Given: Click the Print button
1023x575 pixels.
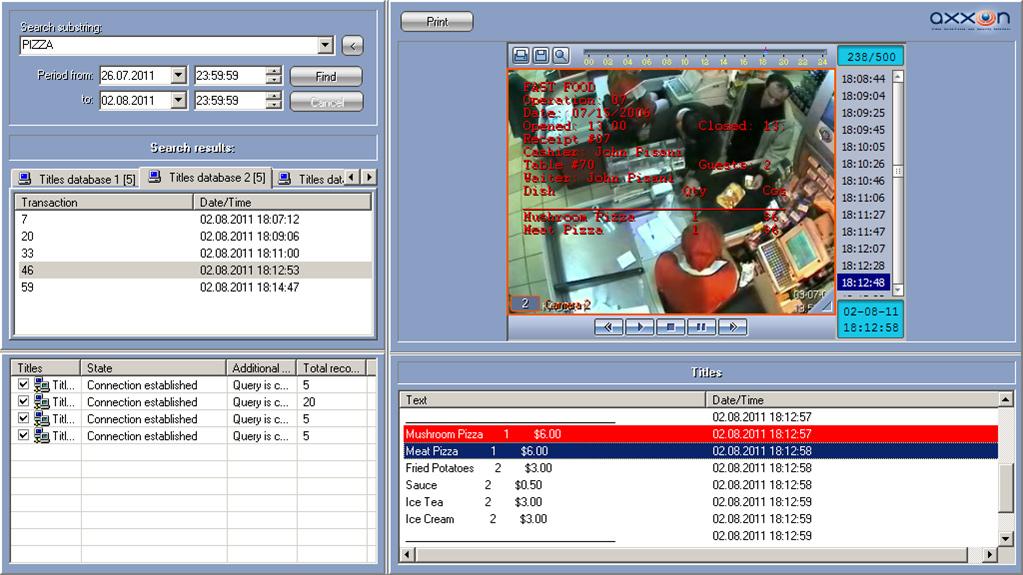Looking at the screenshot, I should 437,22.
